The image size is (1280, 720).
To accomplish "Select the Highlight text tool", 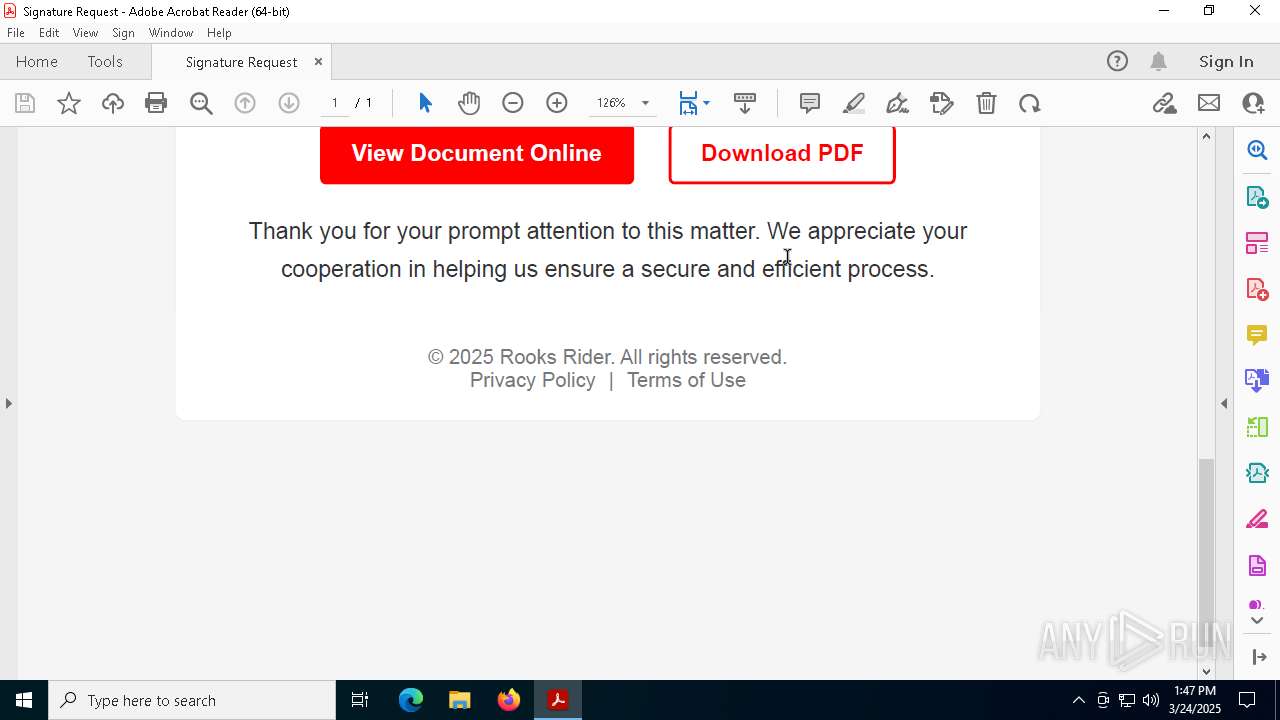I will [x=854, y=103].
